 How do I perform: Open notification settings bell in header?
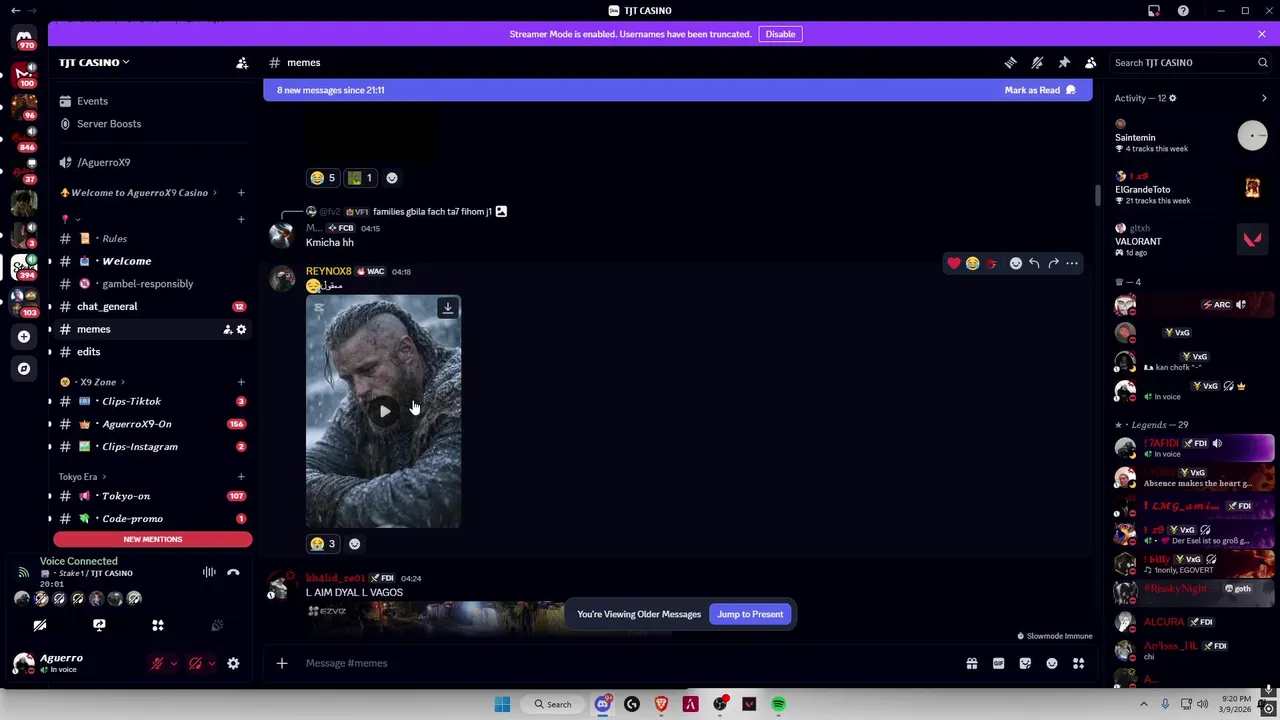[1037, 62]
